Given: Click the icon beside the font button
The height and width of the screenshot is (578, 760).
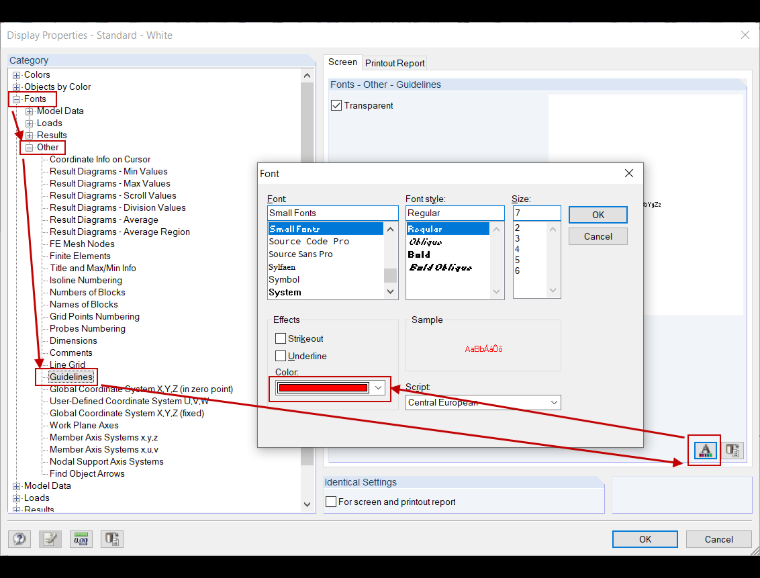Looking at the screenshot, I should (x=732, y=451).
